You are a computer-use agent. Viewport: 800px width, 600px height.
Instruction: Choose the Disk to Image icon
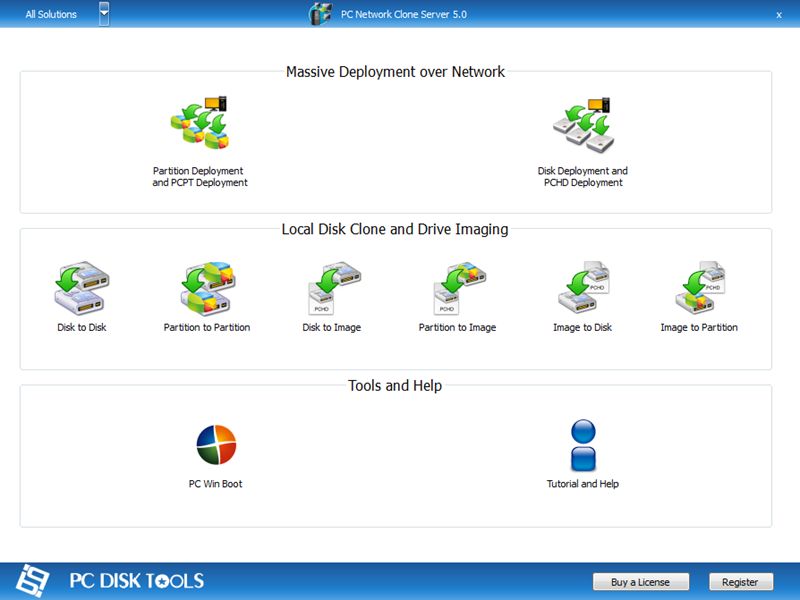[334, 288]
